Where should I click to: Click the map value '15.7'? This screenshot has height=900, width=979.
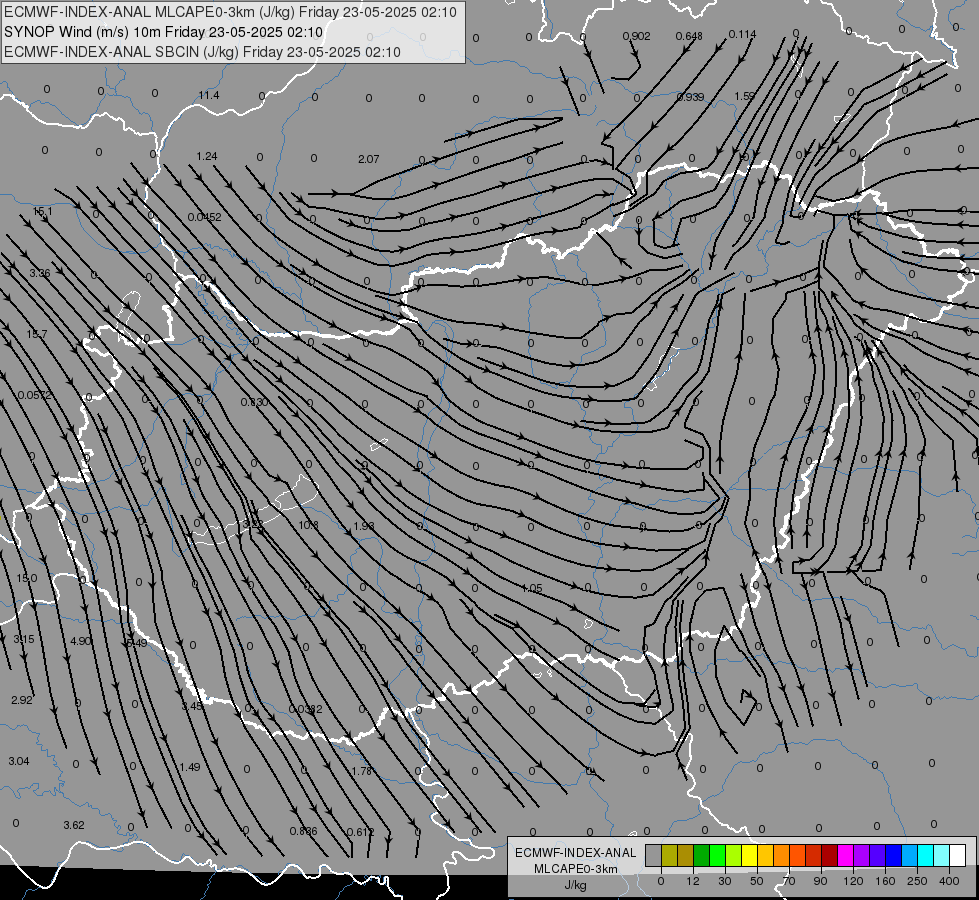click(37, 334)
